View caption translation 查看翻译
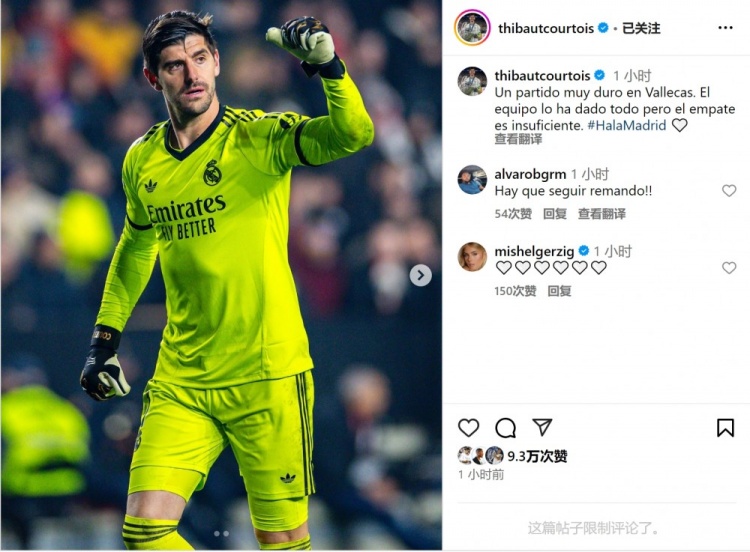Viewport: 750px width, 552px height. coord(518,139)
